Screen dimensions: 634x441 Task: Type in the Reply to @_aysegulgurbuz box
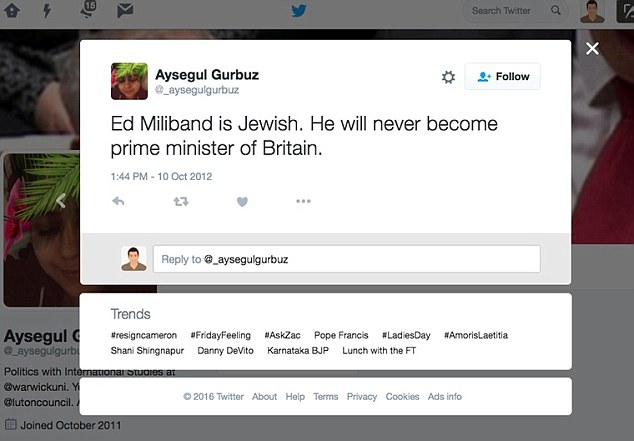[x=346, y=259]
